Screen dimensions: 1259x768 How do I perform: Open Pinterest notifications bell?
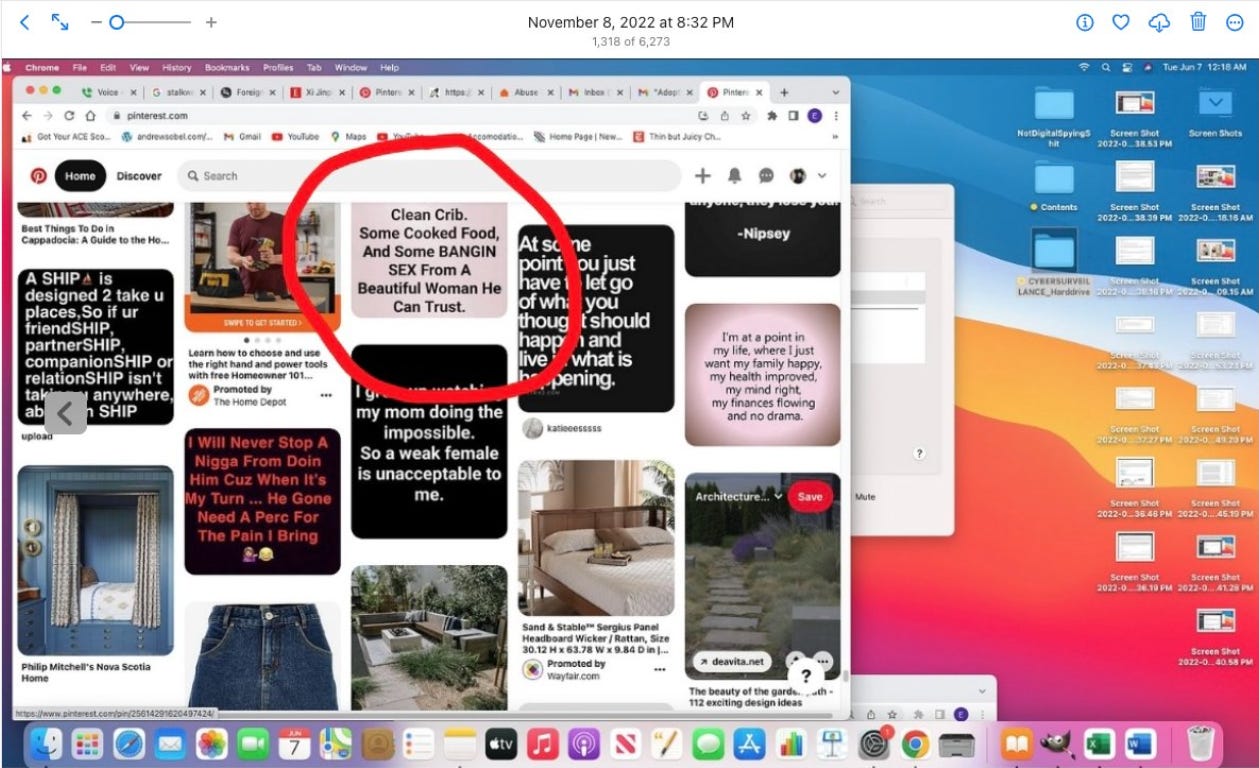[x=734, y=175]
